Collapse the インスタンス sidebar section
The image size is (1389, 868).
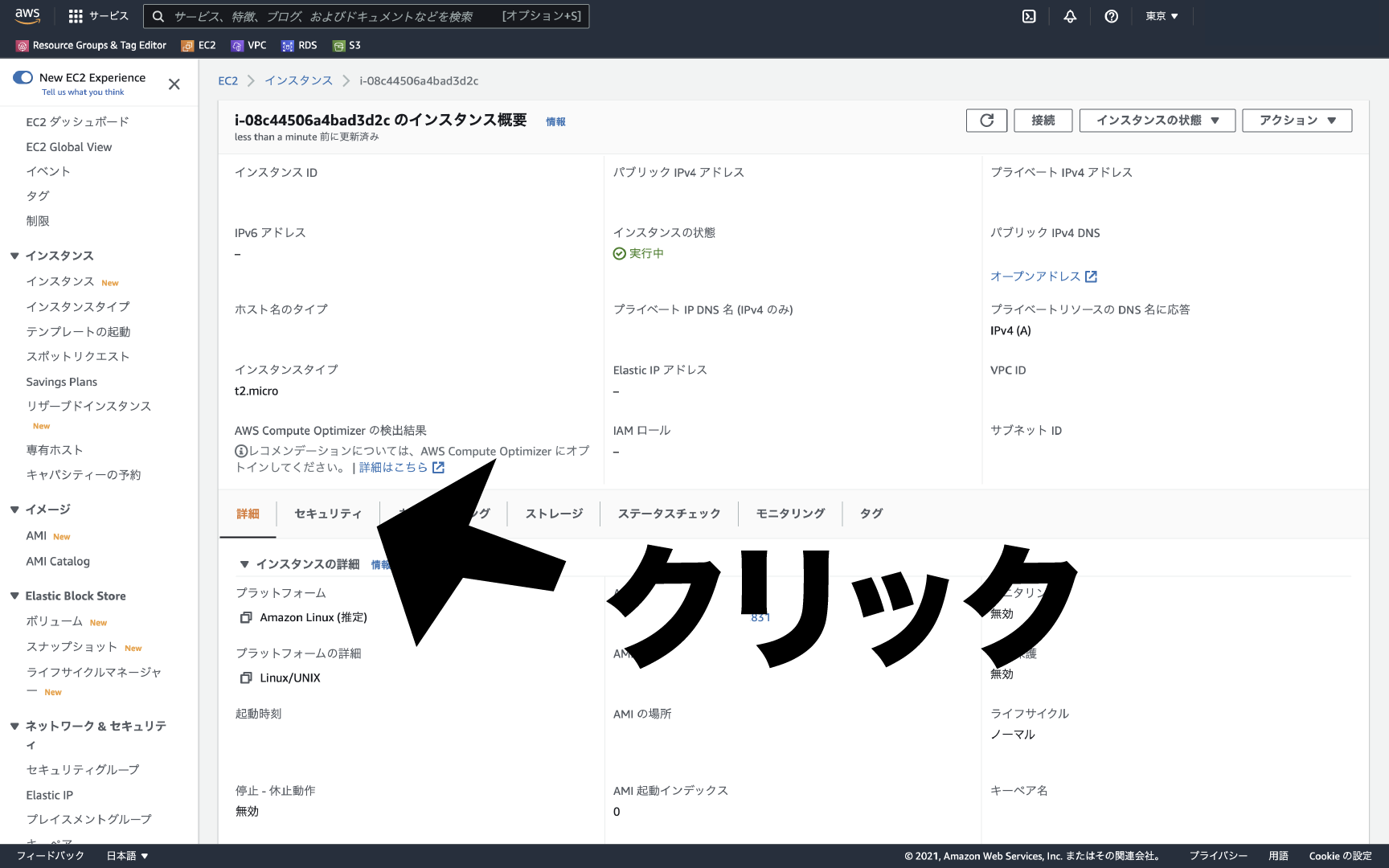pos(14,256)
